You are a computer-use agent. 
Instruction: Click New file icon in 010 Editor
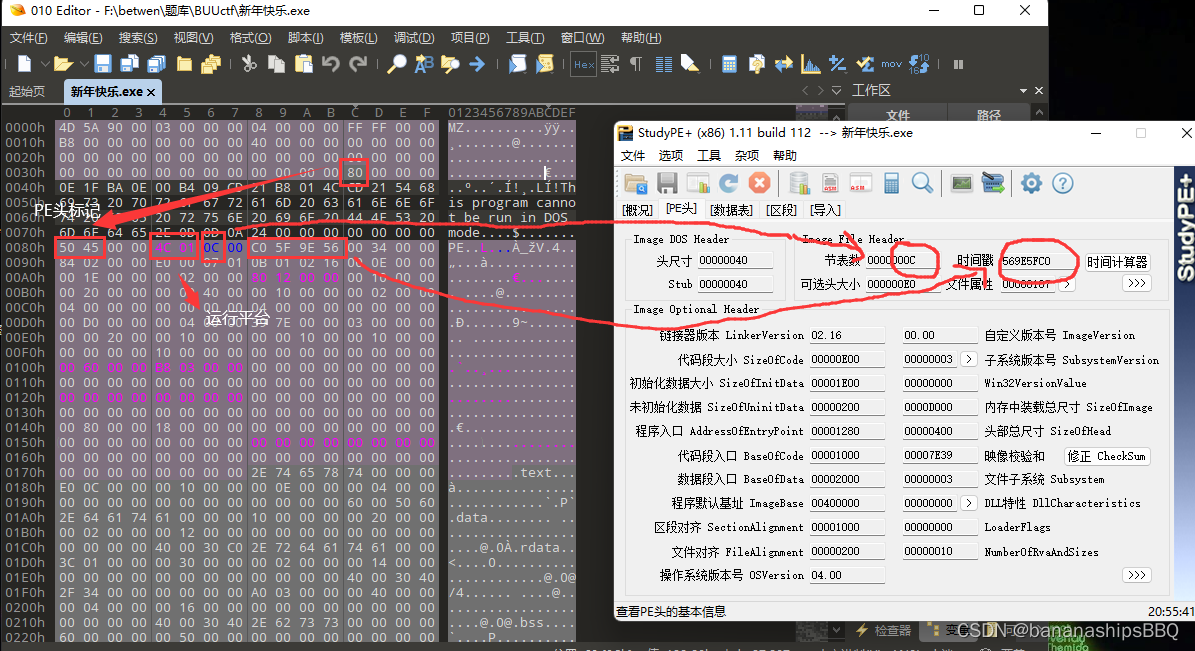pos(24,64)
